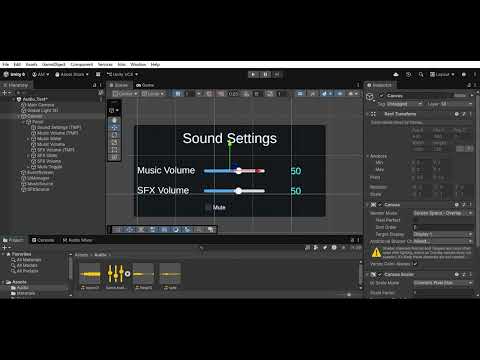480x360 pixels.
Task: Click the package manager icon beside Asset Store
Action: [98, 74]
